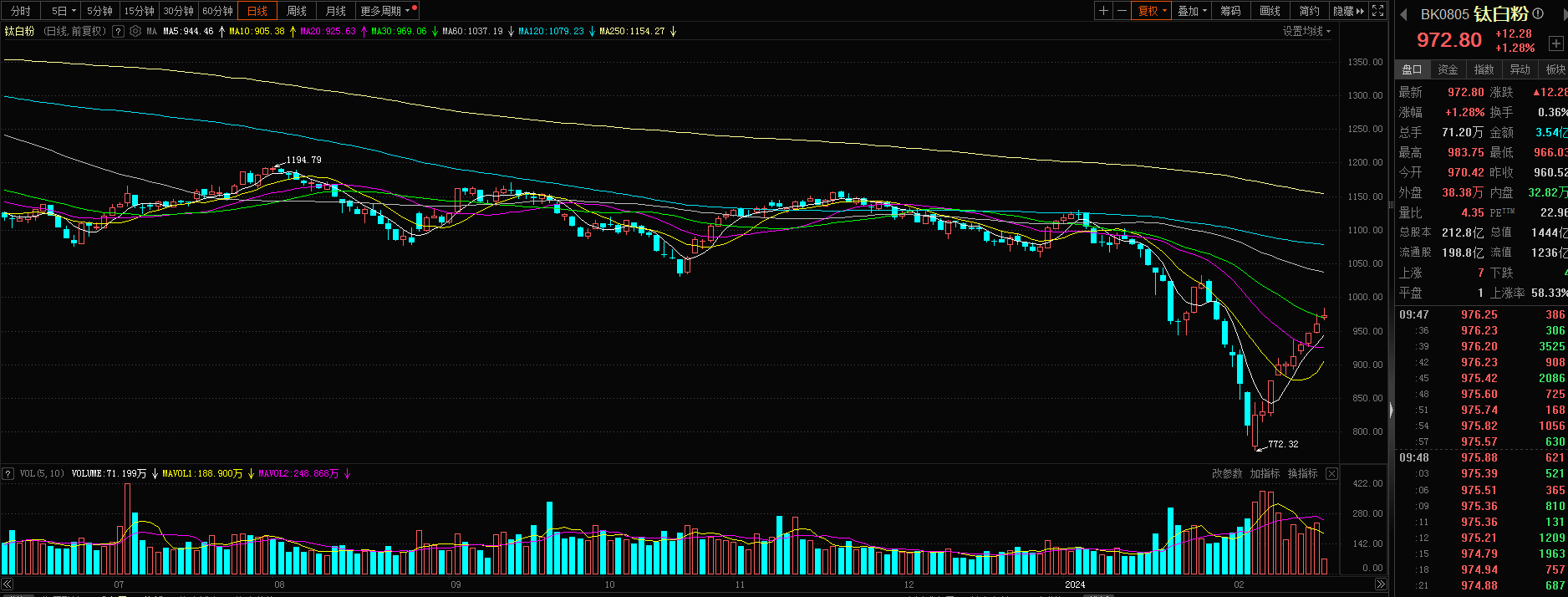Image resolution: width=1568 pixels, height=597 pixels.
Task: Zoom in the chart with plus button
Action: pos(1103,11)
